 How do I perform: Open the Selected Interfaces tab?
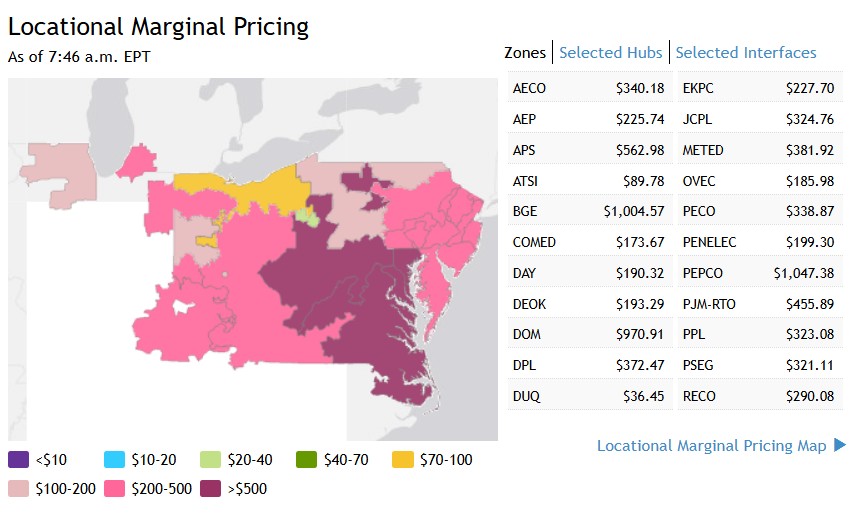746,53
